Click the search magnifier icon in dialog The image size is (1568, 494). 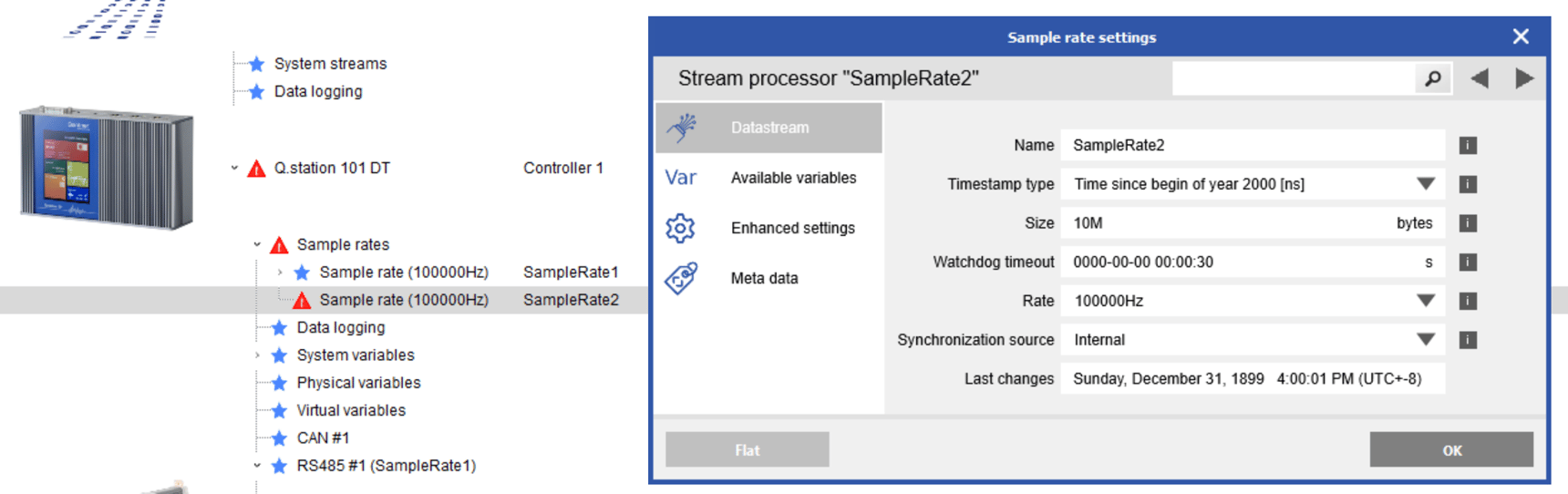coord(1432,79)
